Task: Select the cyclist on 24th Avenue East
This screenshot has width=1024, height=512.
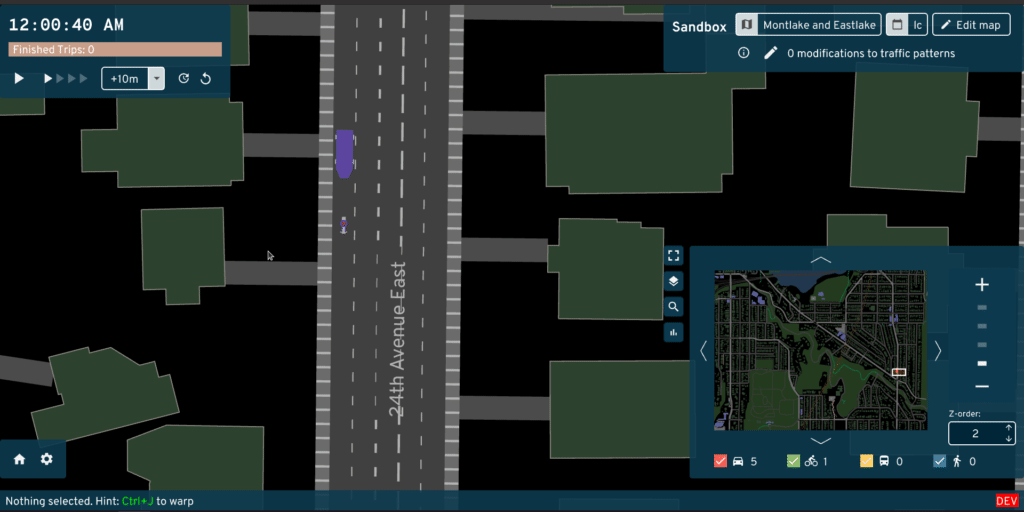Action: pos(343,225)
